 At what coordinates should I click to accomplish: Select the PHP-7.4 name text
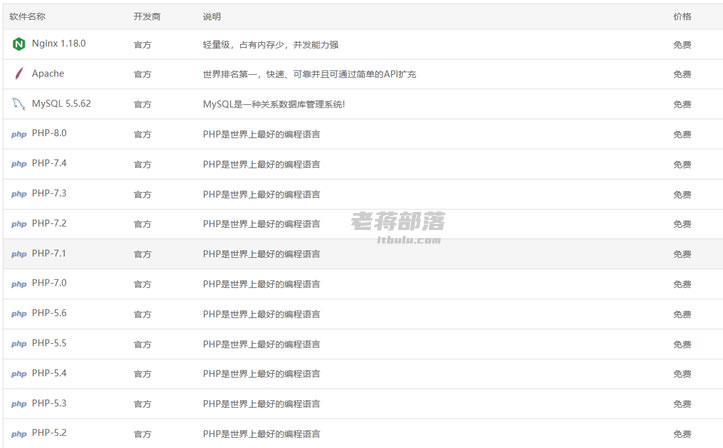[x=49, y=163]
